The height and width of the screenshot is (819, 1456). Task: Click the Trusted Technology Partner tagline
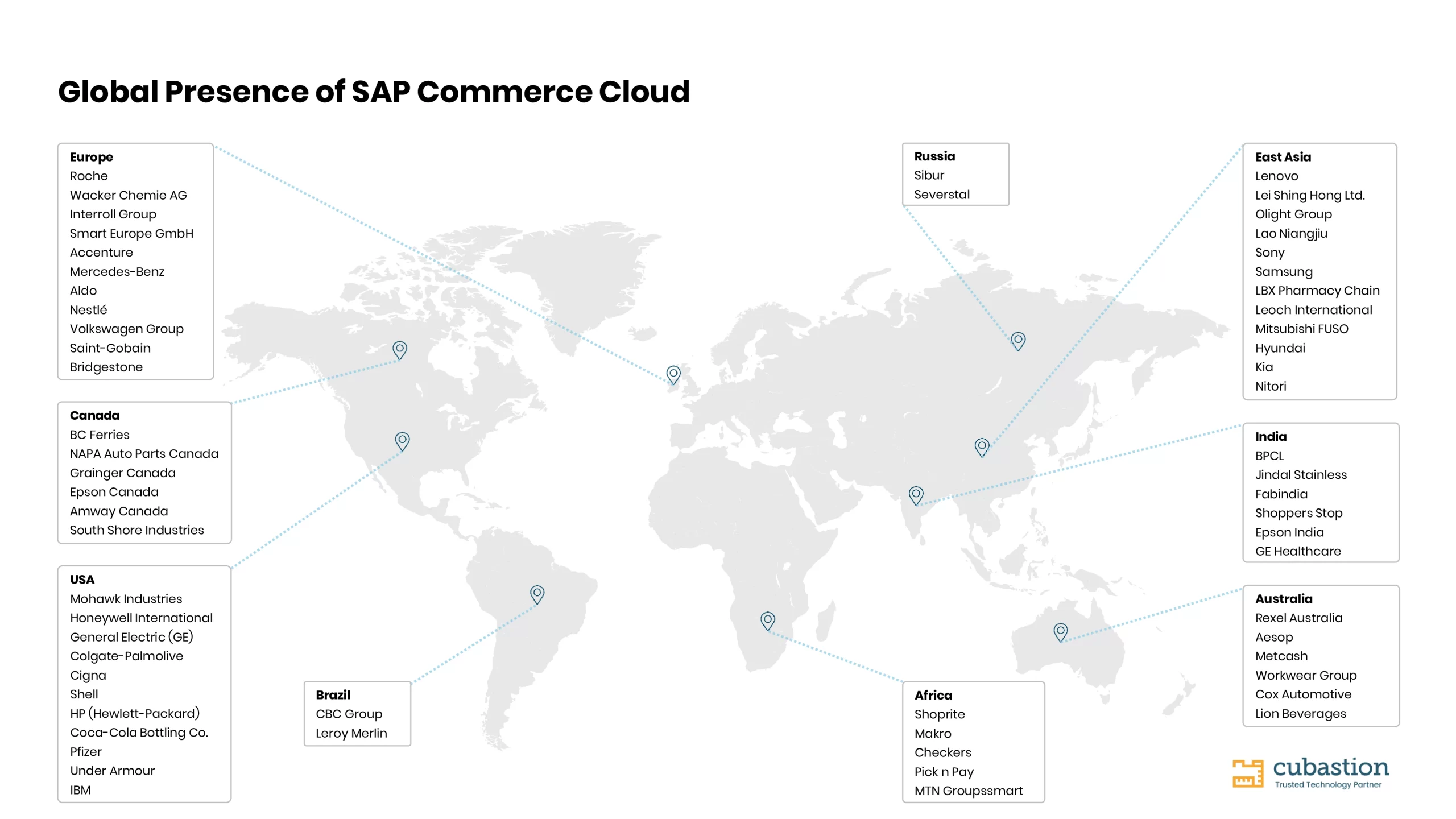click(1328, 785)
